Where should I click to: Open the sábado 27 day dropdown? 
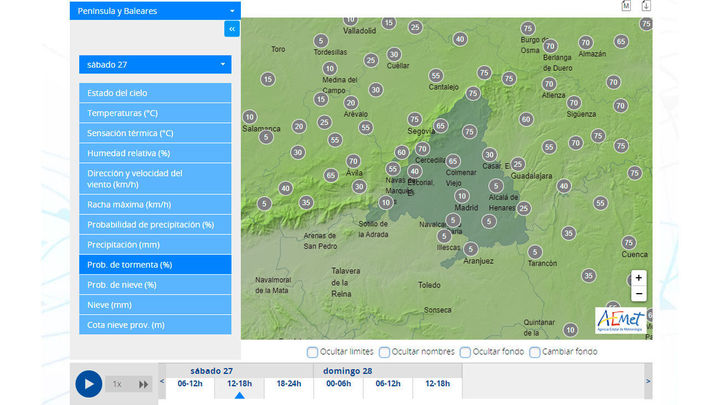pyautogui.click(x=155, y=65)
